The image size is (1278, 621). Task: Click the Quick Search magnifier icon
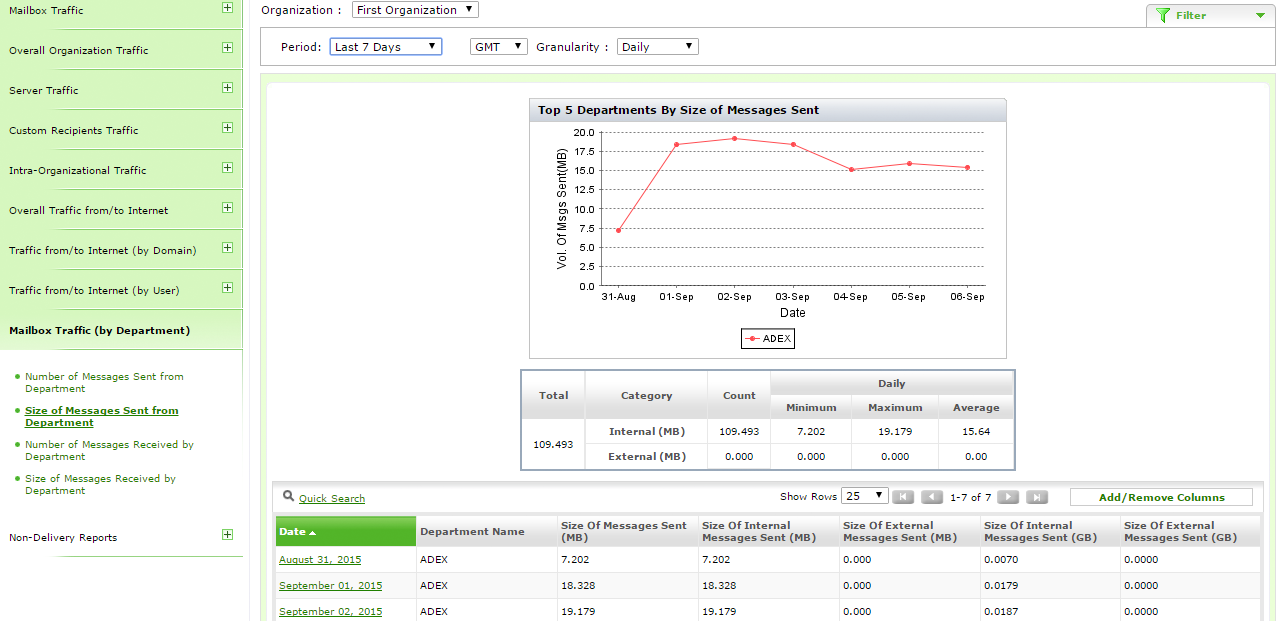(288, 496)
